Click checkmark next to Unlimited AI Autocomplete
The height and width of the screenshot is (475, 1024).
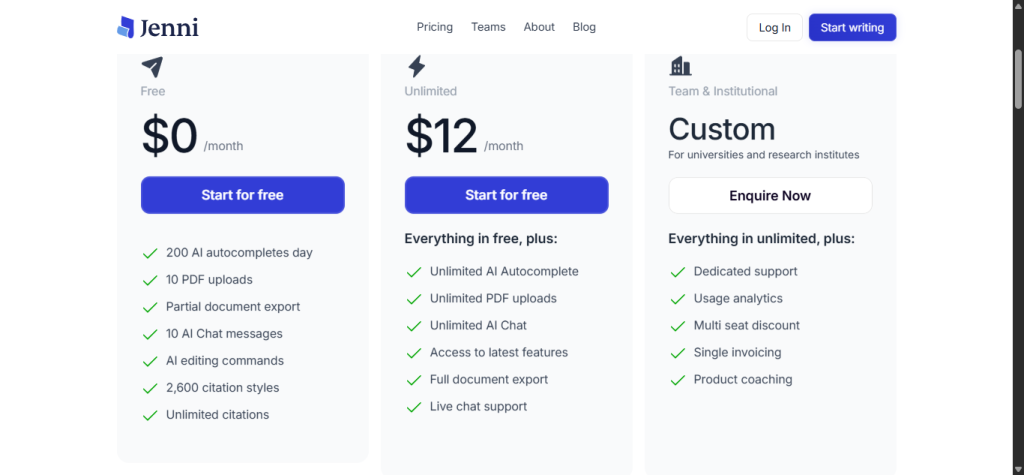point(414,272)
